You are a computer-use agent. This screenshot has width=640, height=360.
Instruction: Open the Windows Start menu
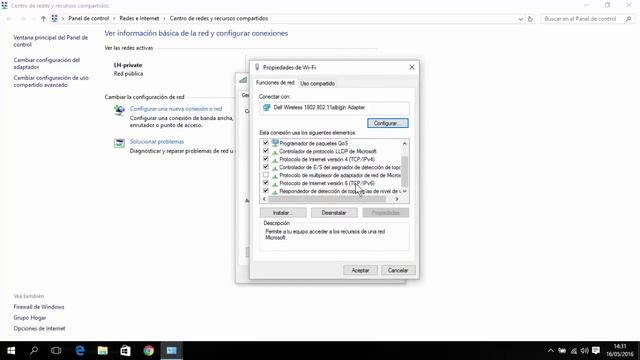click(11, 351)
